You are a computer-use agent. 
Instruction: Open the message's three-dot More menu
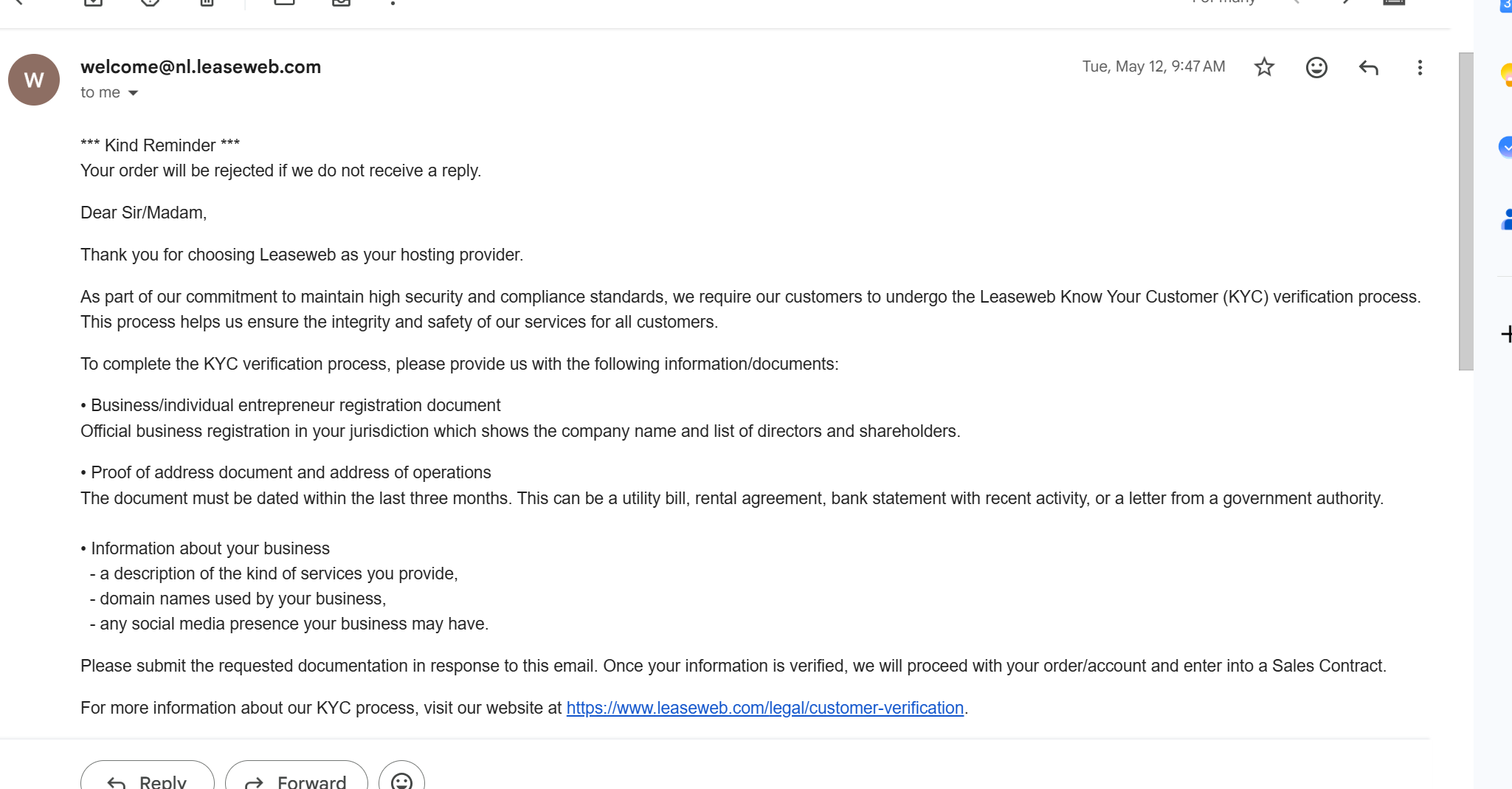coord(1420,67)
